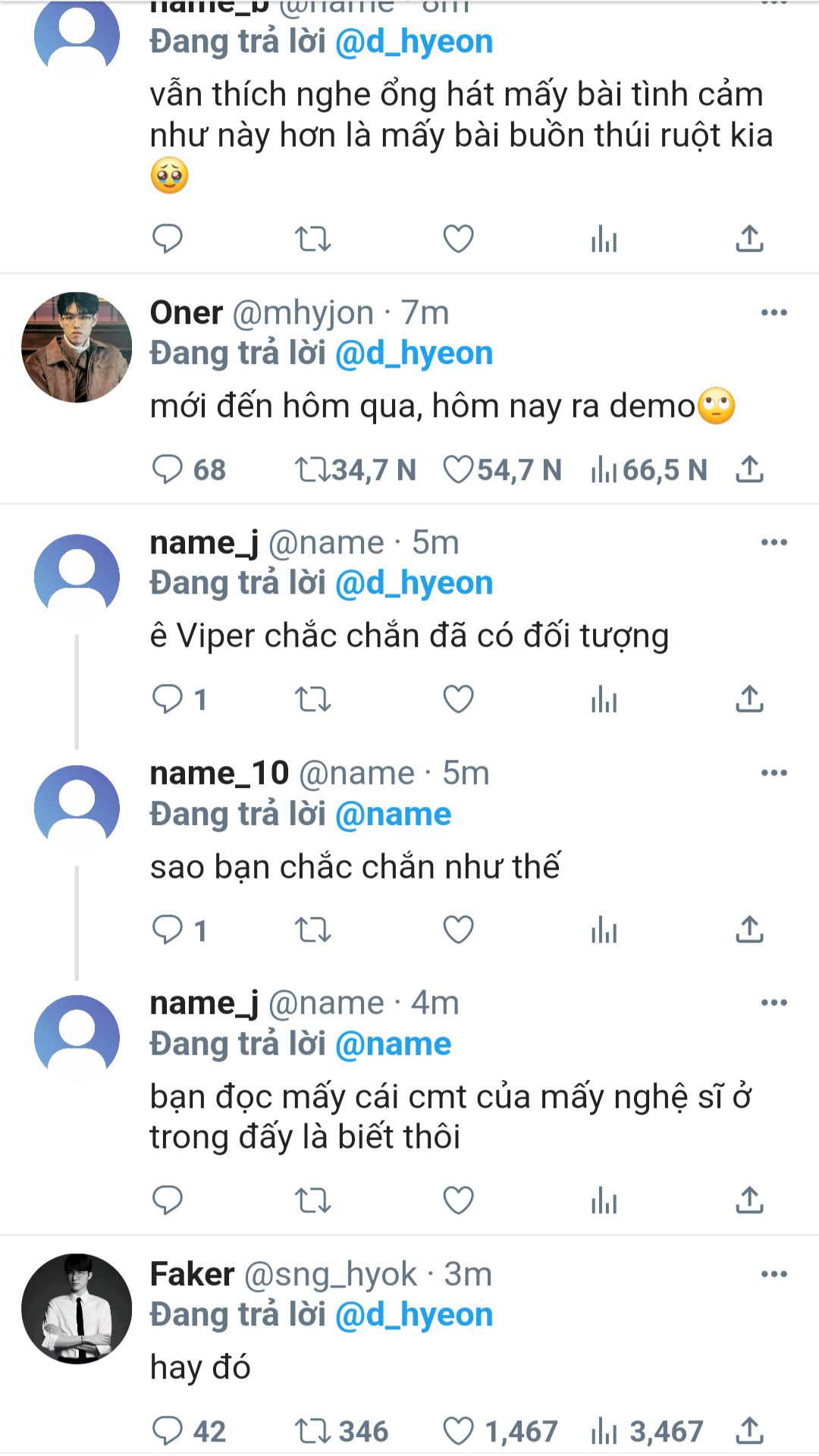Reply to "bạn đọc mấy cái cmt" tweet
This screenshot has width=819, height=1456.
pyautogui.click(x=168, y=1200)
